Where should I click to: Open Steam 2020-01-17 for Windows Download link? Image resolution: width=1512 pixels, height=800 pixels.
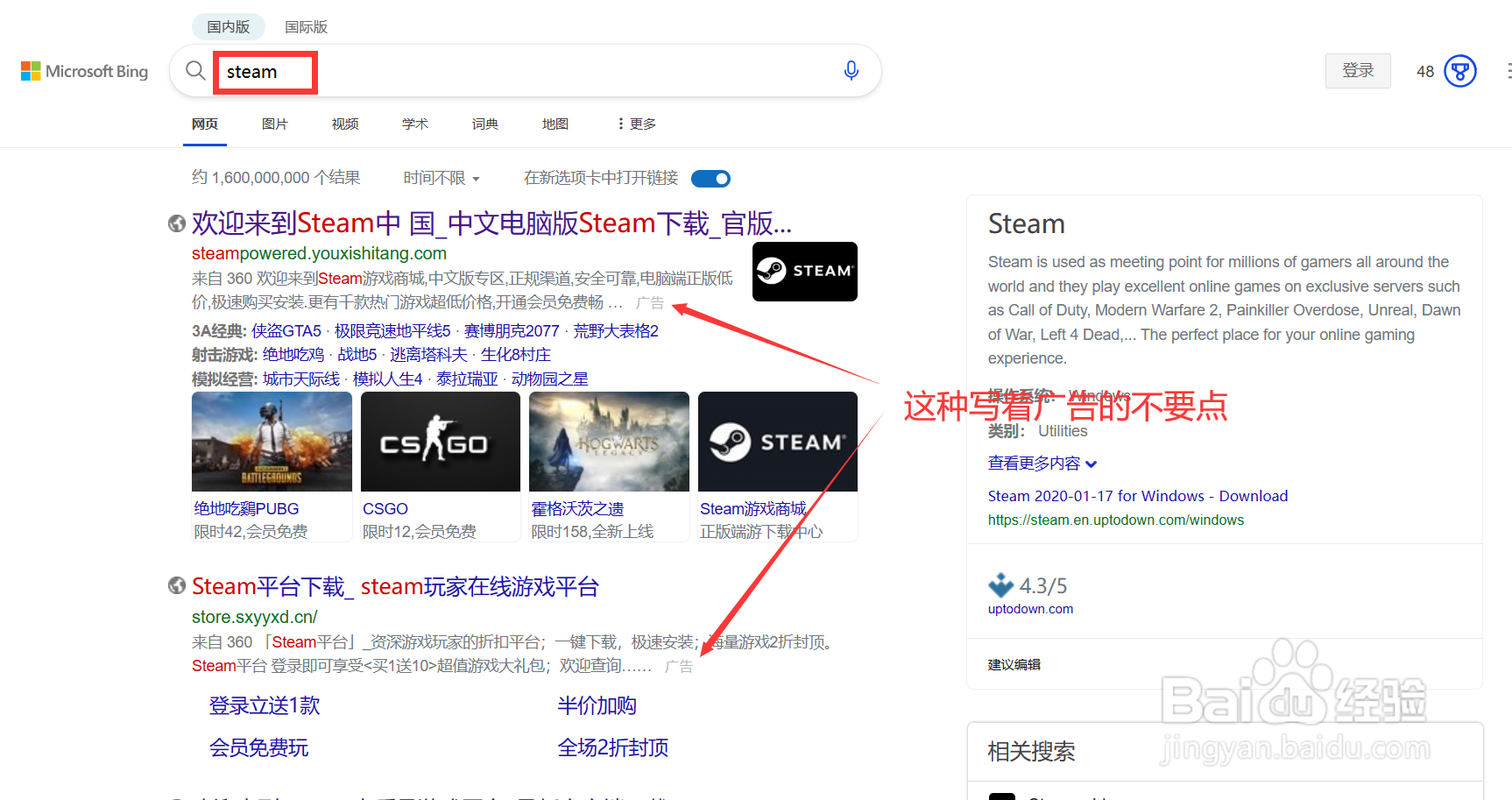(x=1138, y=496)
